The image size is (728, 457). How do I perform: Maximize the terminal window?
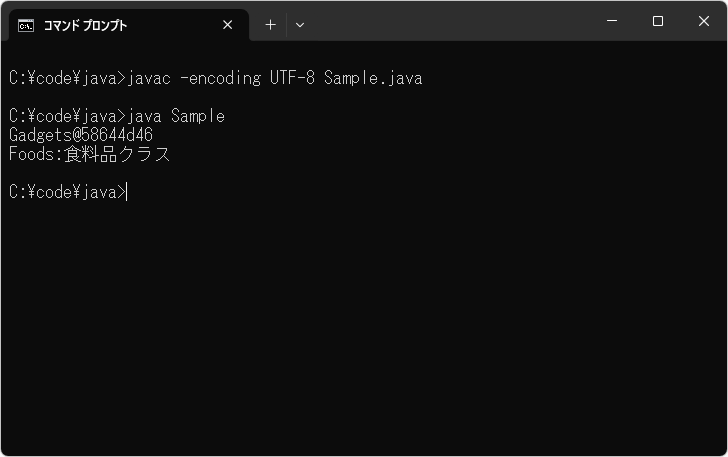pyautogui.click(x=658, y=21)
